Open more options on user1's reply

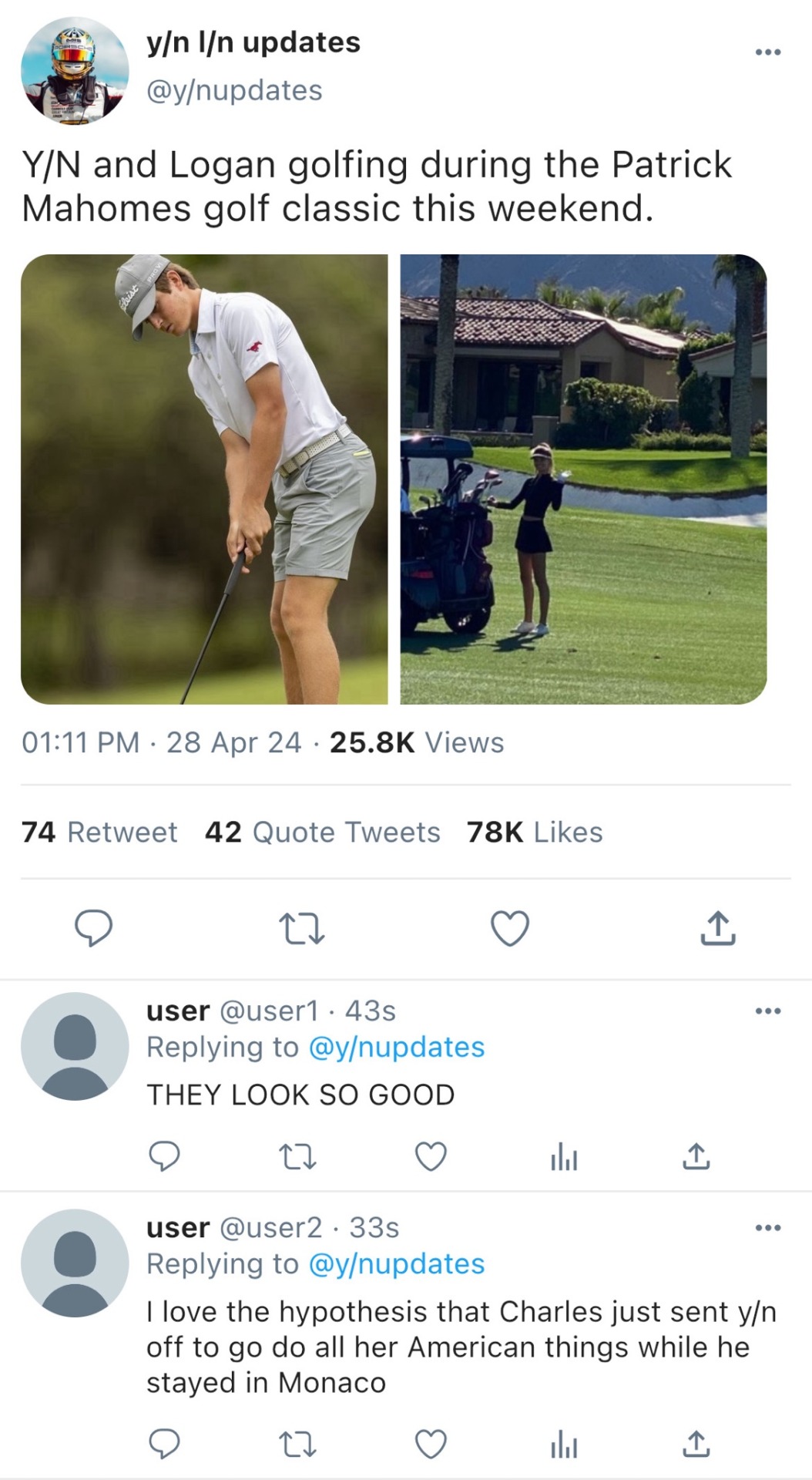(x=768, y=1011)
